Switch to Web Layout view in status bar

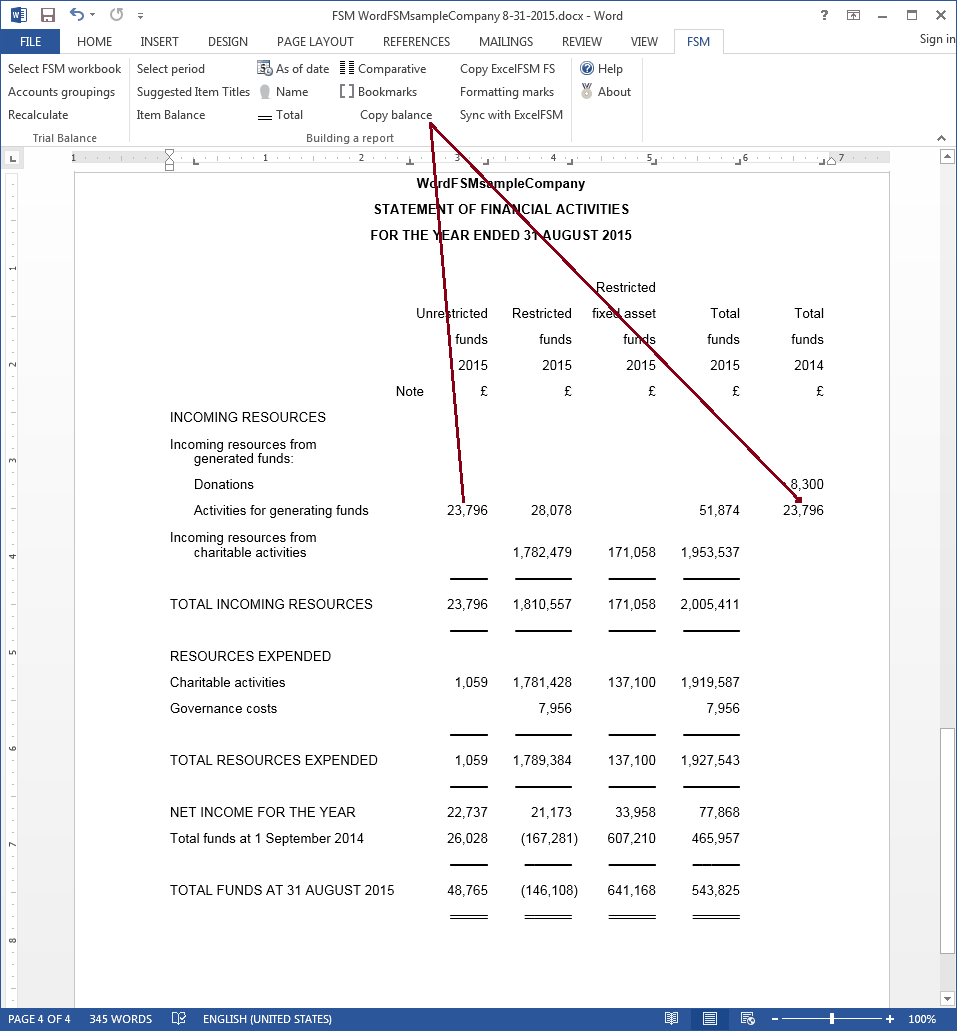747,1019
